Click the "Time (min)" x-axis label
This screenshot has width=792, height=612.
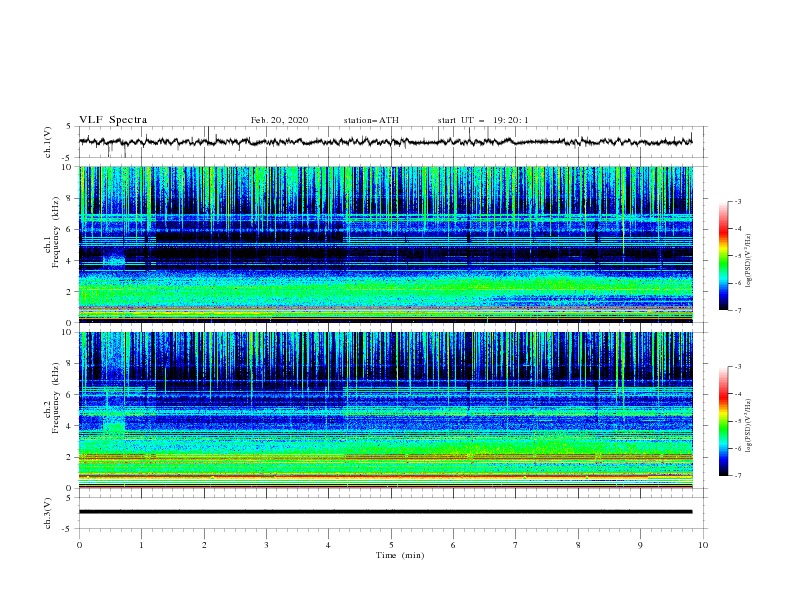[x=400, y=555]
